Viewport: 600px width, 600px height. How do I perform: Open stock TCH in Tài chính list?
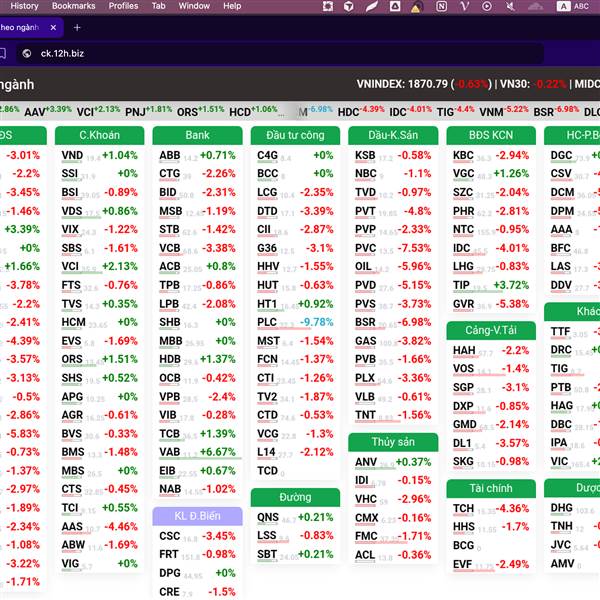(x=463, y=509)
